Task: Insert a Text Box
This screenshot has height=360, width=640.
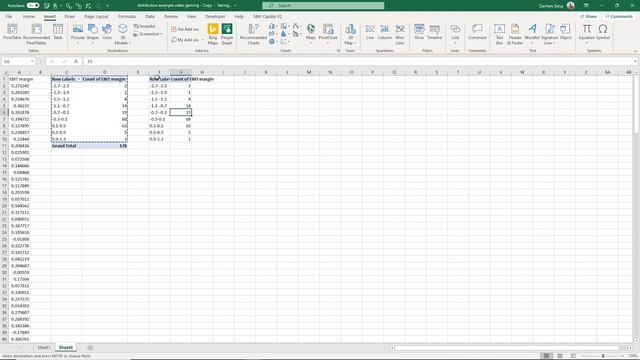Action: 499,34
